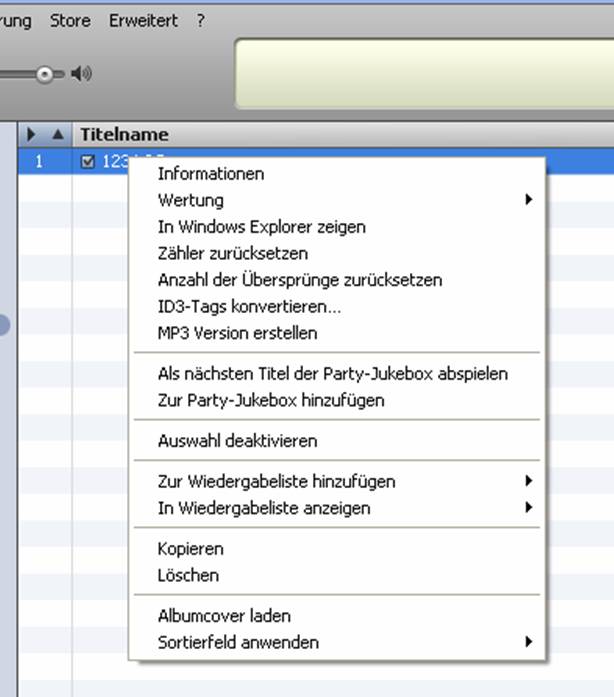Click Zähler zurücksetzen
Screen dimensions: 614x697
pos(232,254)
